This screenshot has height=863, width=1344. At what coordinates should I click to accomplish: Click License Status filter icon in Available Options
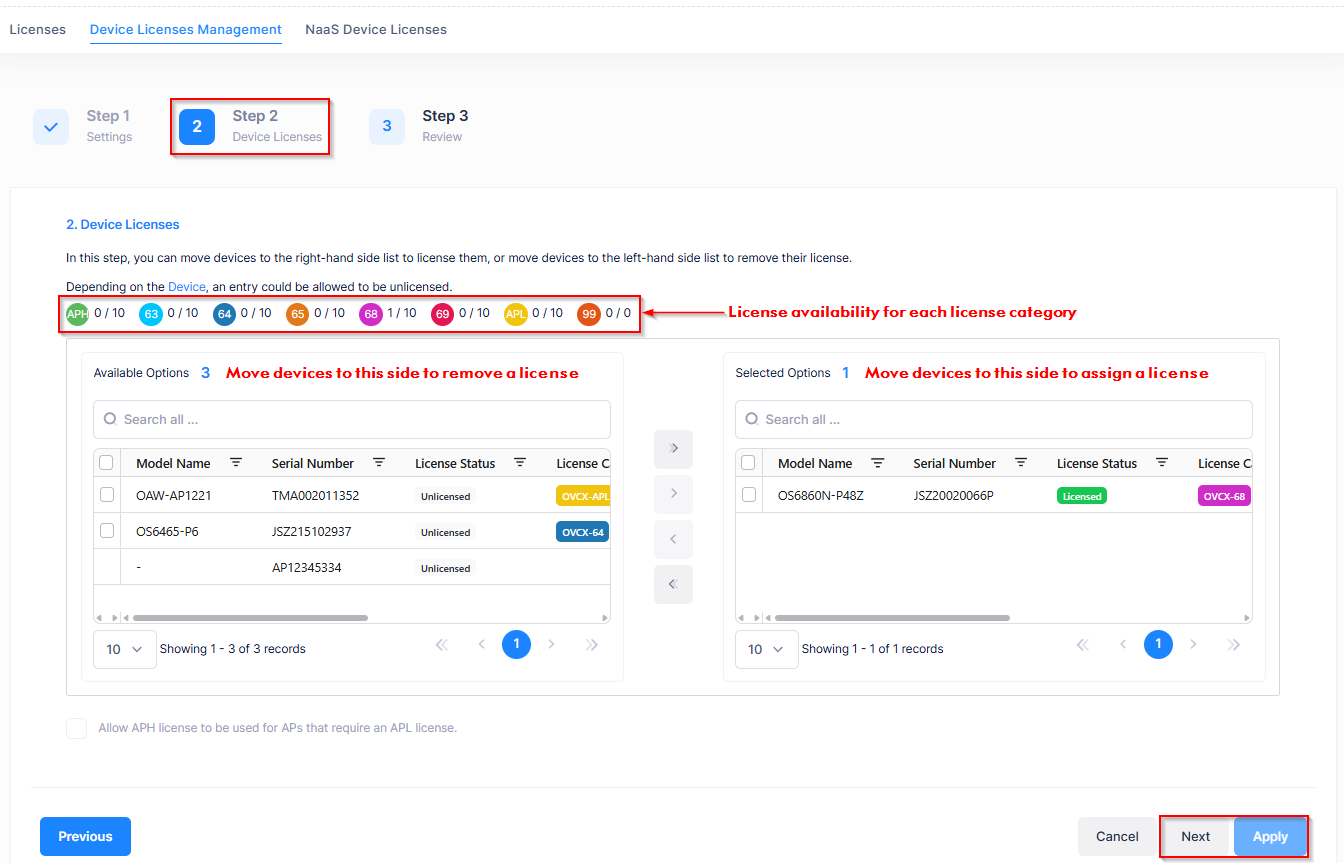tap(520, 463)
